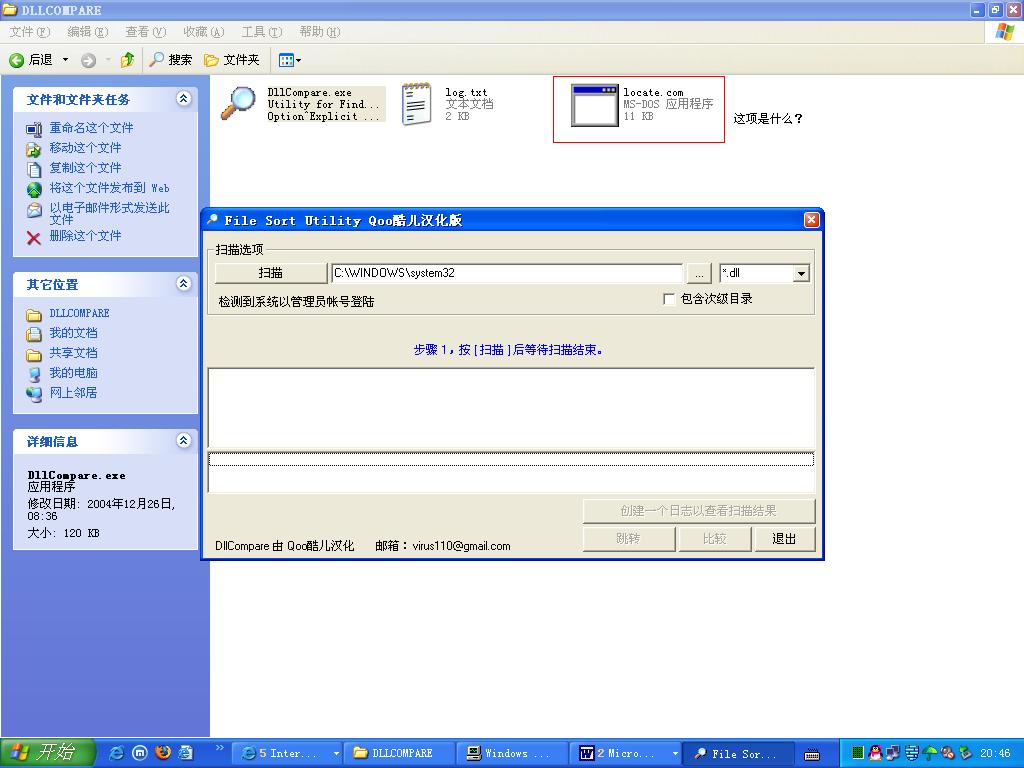
Task: Open the 5 Internet Explorer taskbar group
Action: pyautogui.click(x=288, y=754)
